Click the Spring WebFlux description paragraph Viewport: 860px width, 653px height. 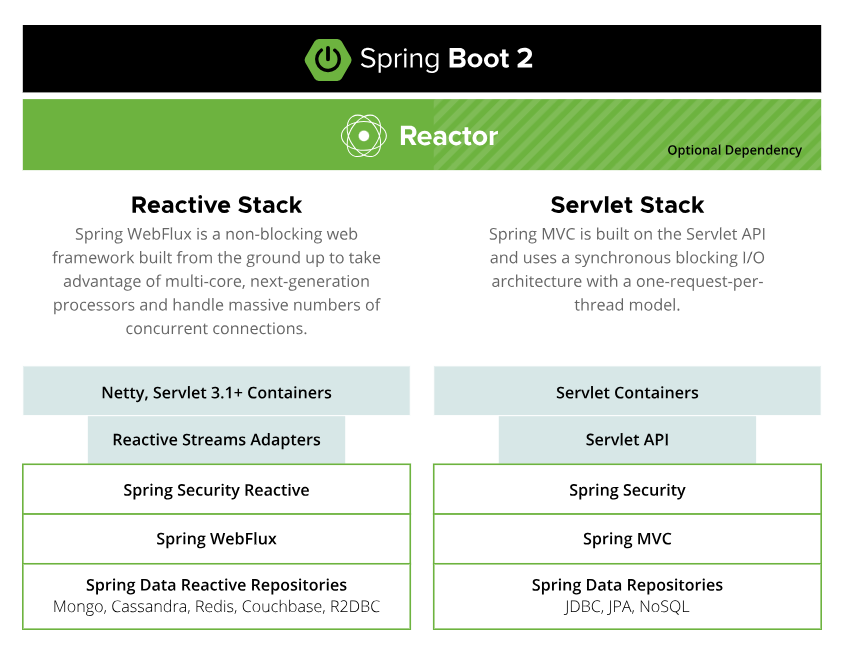click(x=216, y=281)
